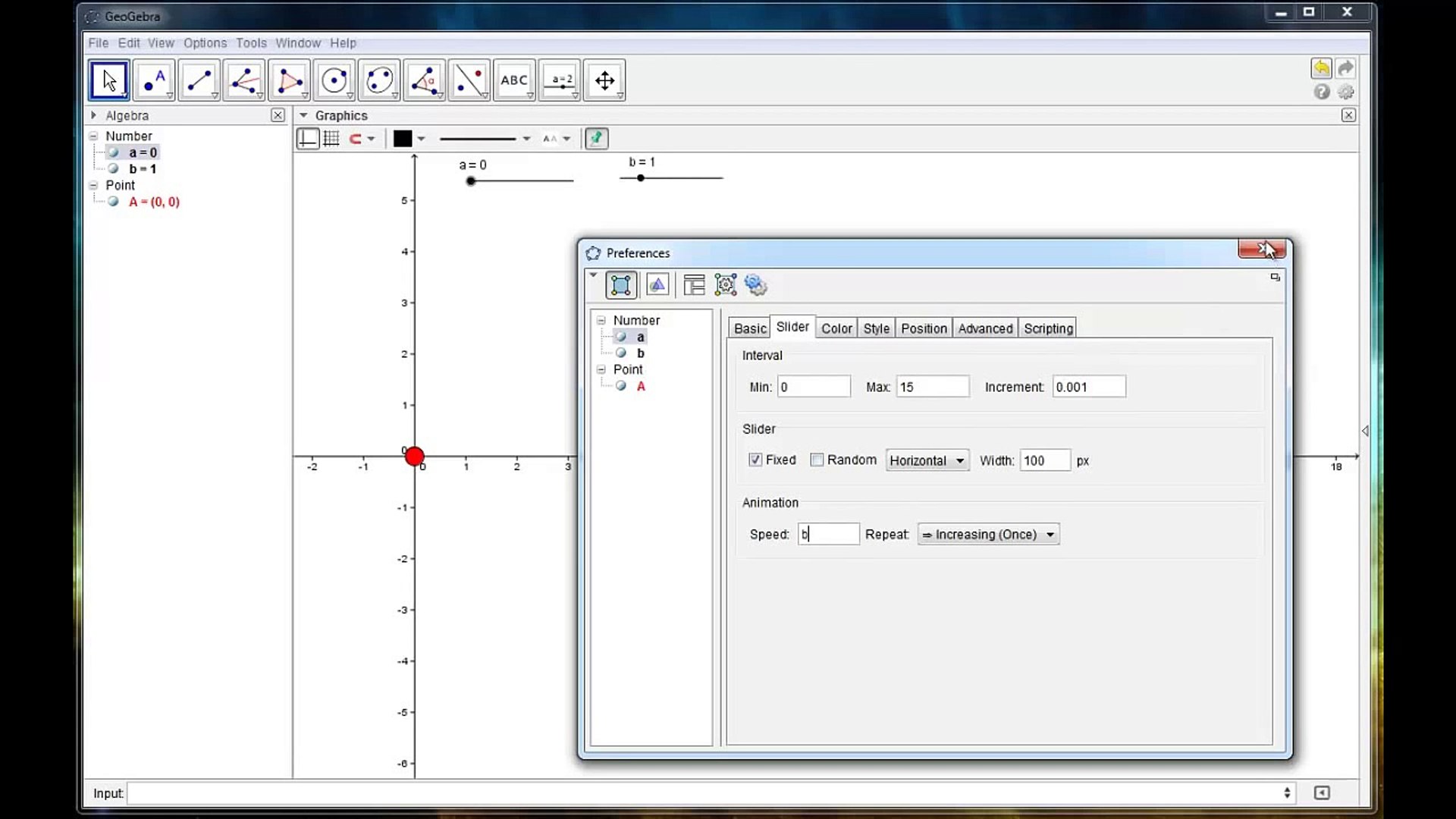The width and height of the screenshot is (1456, 819).
Task: Select the Polygon tool
Action: coord(289,80)
